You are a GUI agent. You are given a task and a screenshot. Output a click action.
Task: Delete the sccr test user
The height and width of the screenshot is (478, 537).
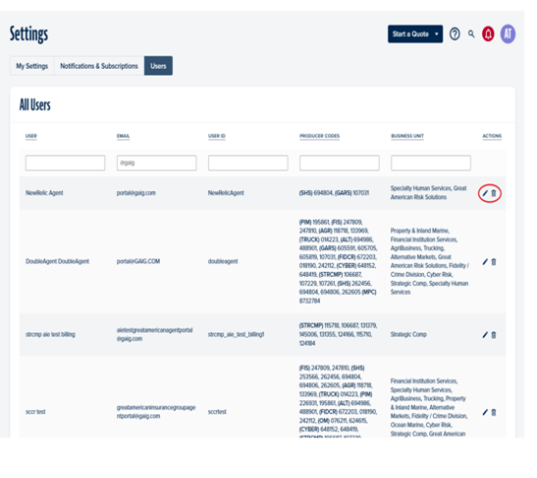click(x=494, y=412)
